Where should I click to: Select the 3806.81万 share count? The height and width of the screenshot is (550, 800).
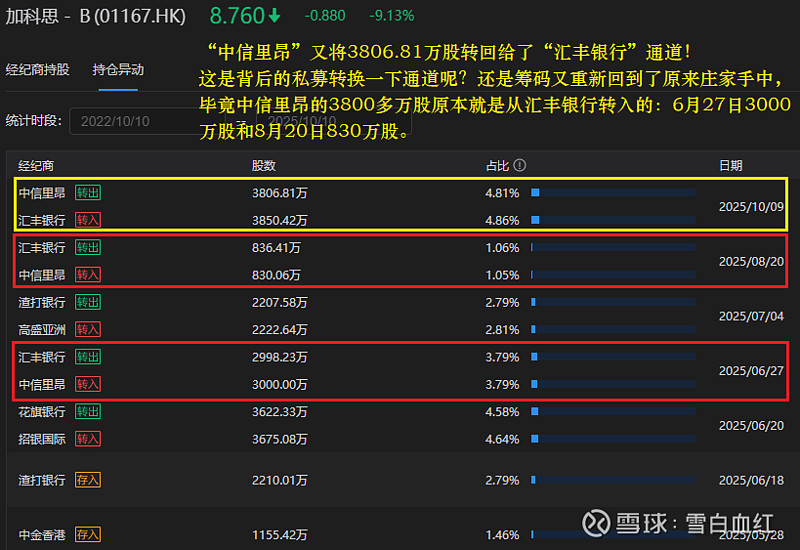coord(280,193)
